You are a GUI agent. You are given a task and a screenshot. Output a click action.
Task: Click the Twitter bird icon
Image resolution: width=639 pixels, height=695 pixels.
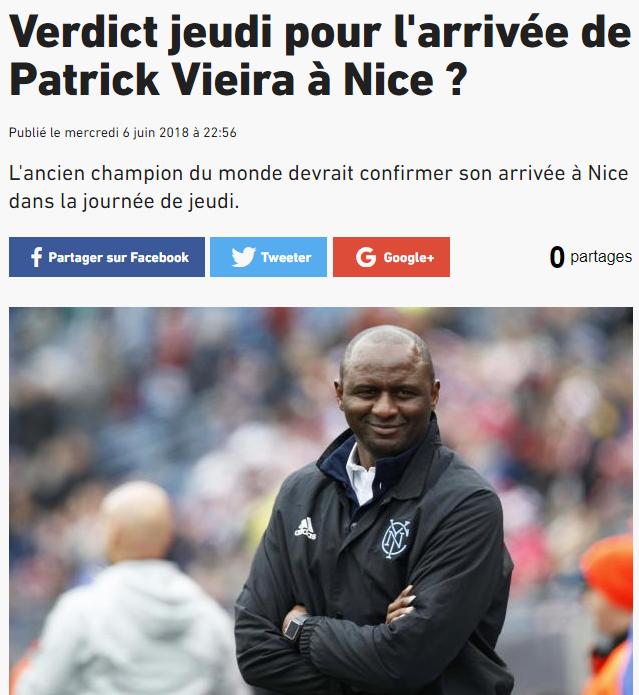coord(244,257)
